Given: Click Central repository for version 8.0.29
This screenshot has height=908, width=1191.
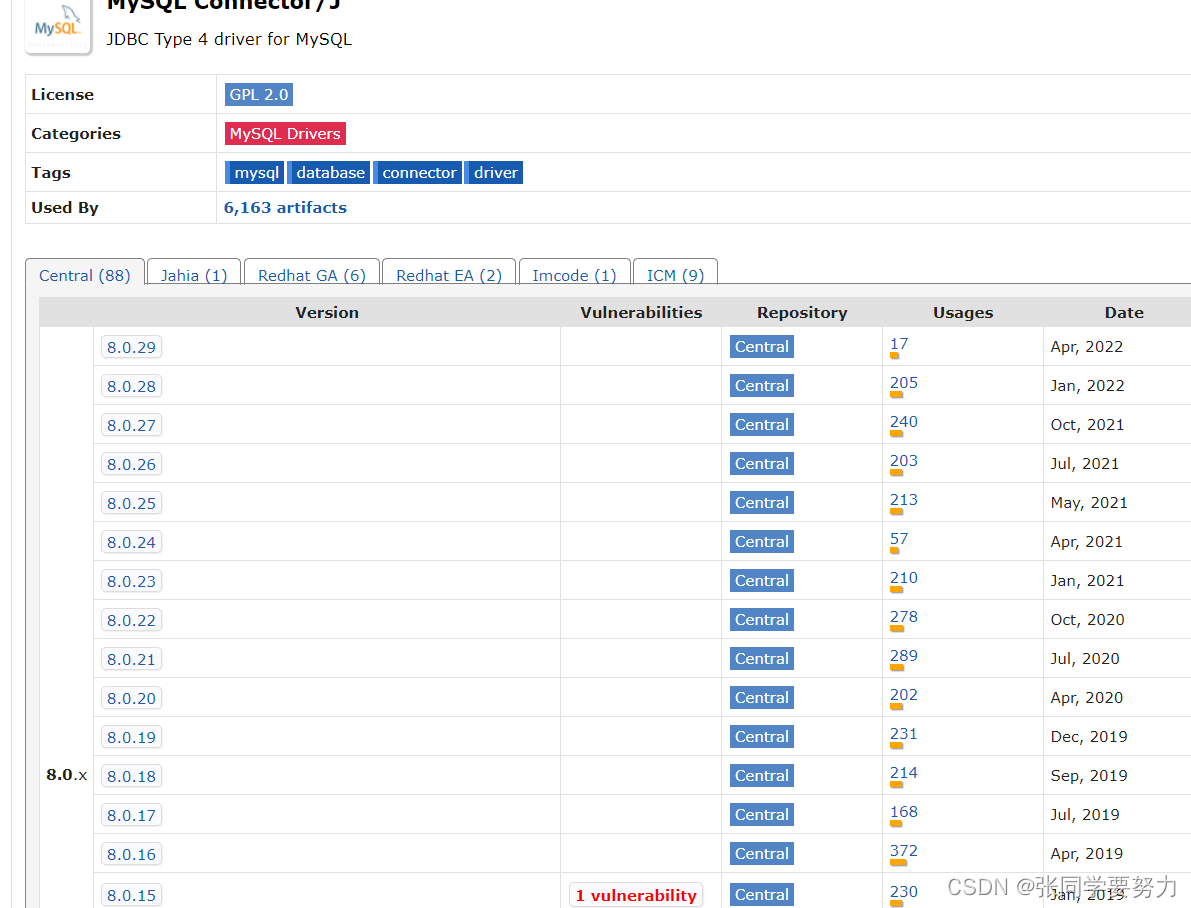Looking at the screenshot, I should (x=762, y=346).
